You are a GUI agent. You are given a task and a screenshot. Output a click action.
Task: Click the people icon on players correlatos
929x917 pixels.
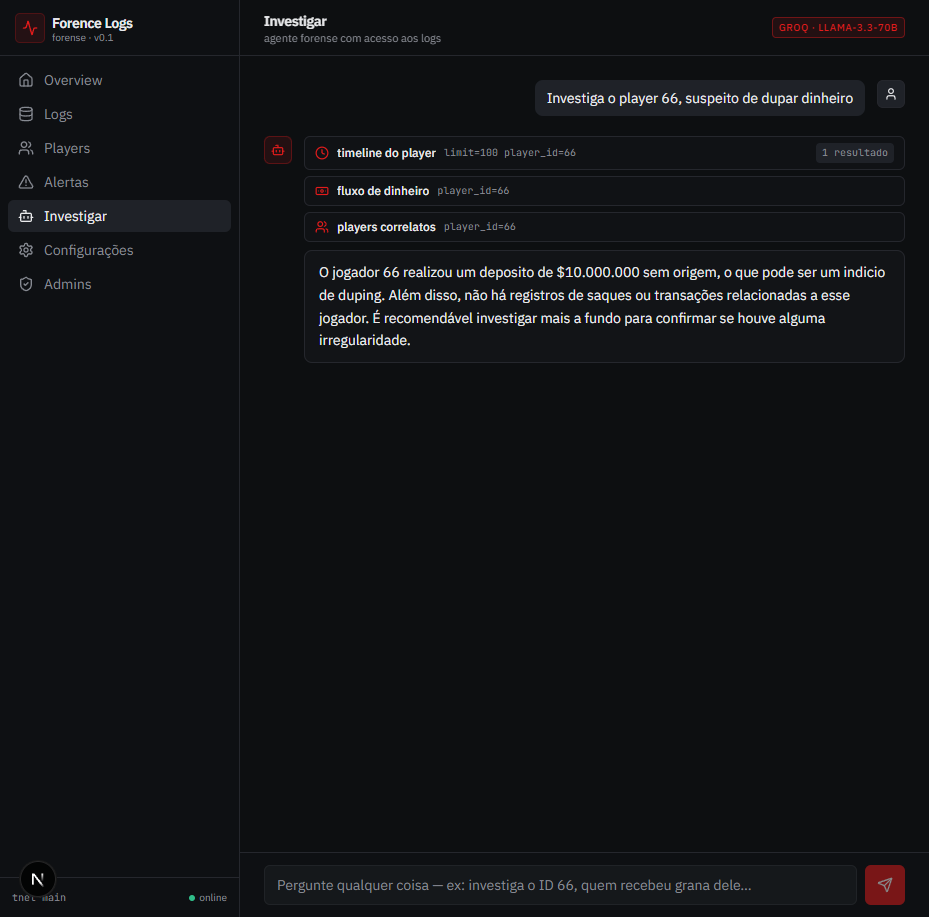coord(322,227)
